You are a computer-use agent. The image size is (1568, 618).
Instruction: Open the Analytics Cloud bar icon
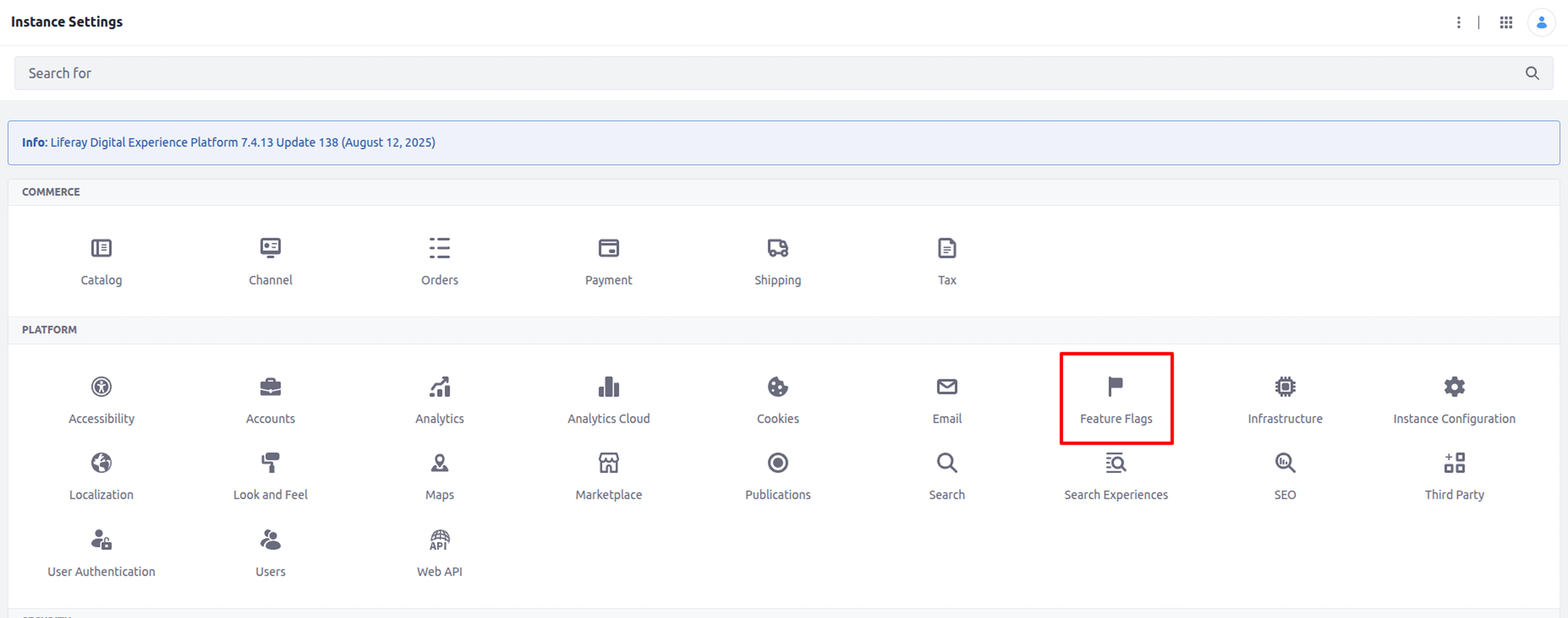609,387
